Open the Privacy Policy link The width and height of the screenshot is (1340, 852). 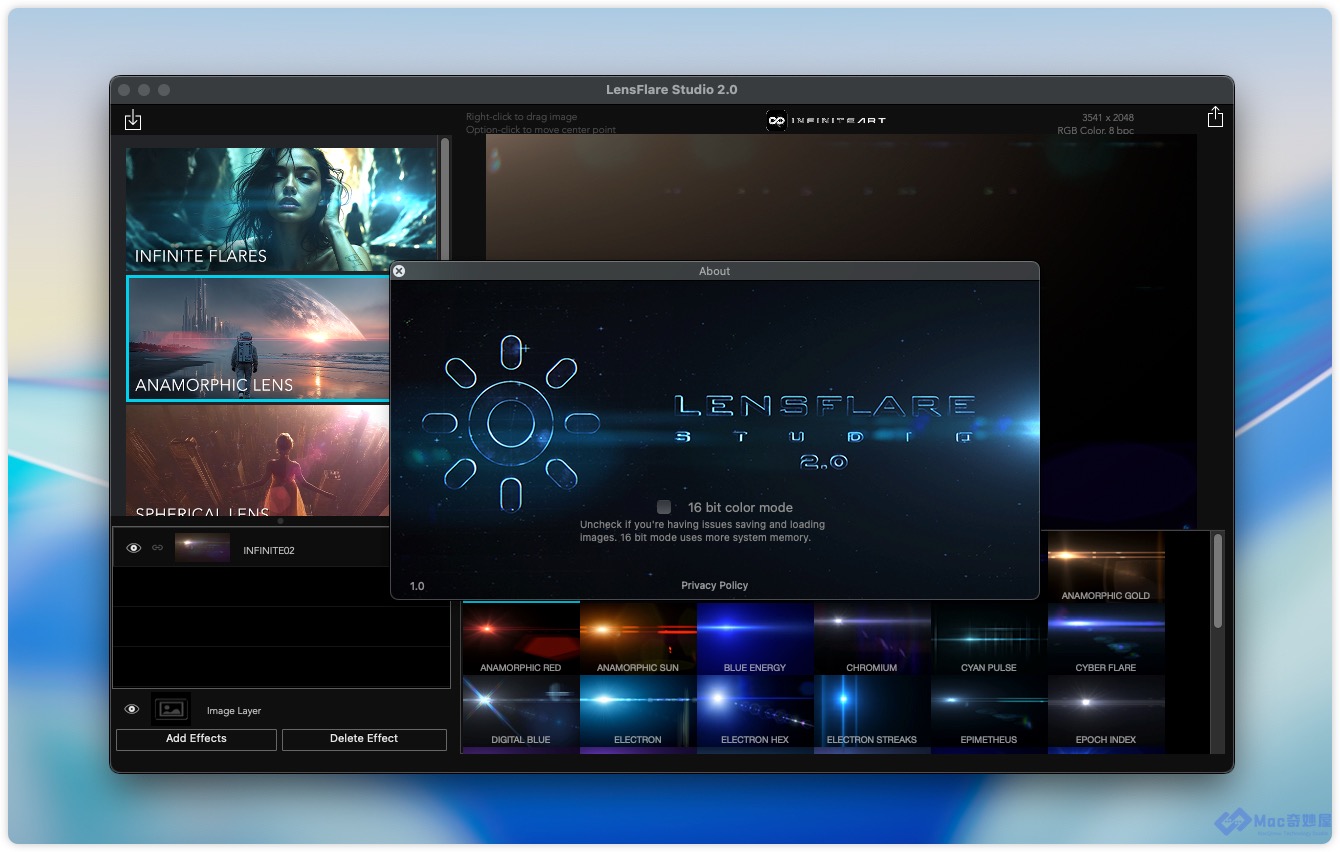[x=714, y=585]
